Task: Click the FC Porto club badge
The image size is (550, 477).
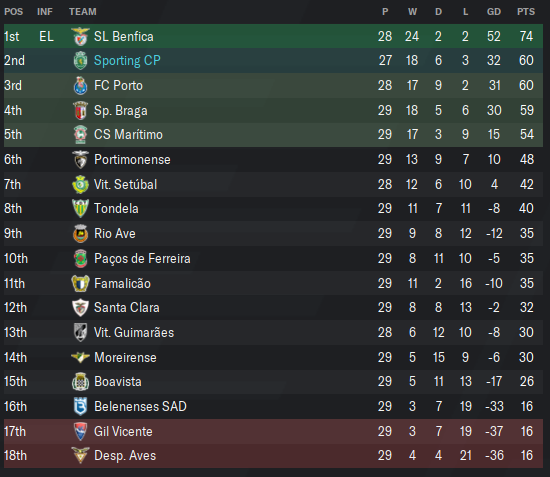Action: click(80, 86)
